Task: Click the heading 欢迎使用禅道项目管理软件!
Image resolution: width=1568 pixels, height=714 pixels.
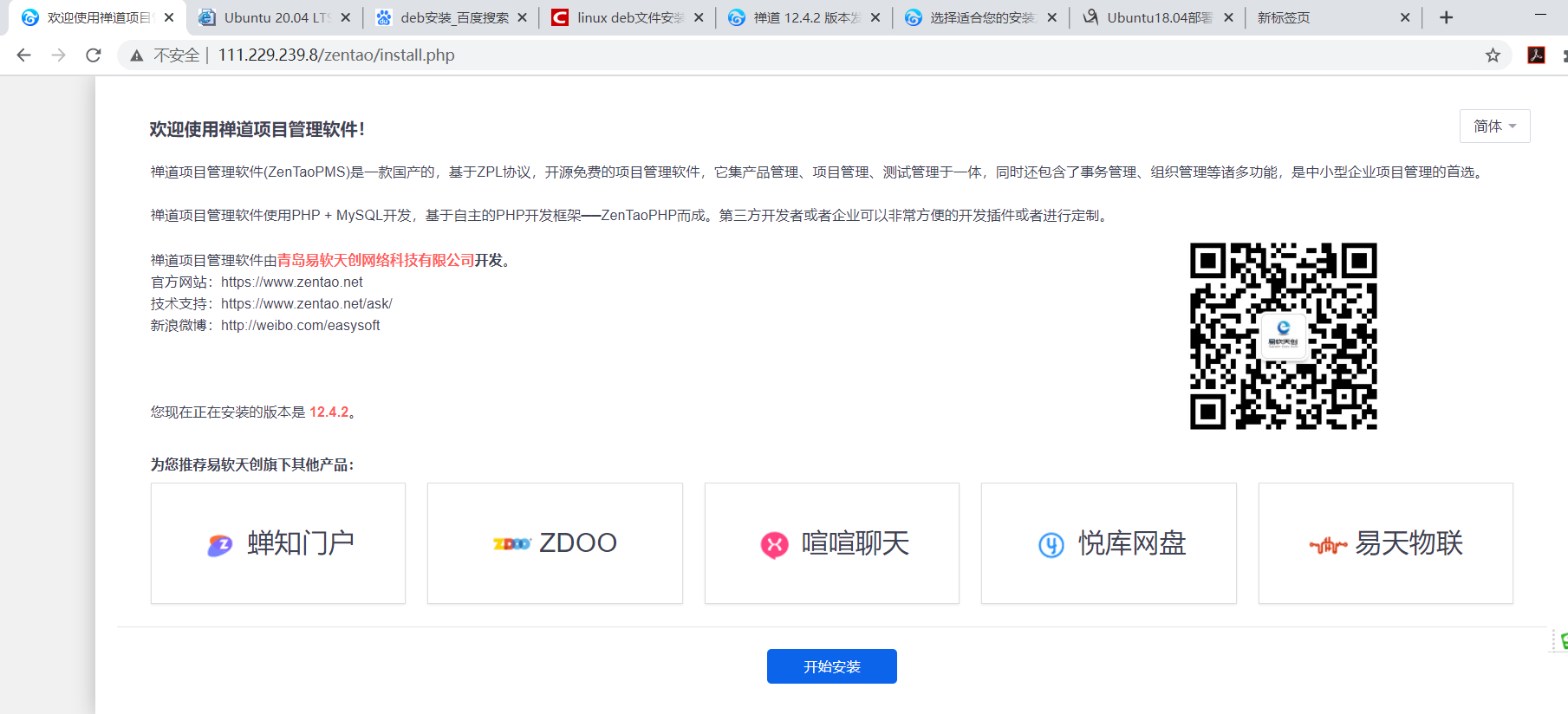Action: [257, 129]
